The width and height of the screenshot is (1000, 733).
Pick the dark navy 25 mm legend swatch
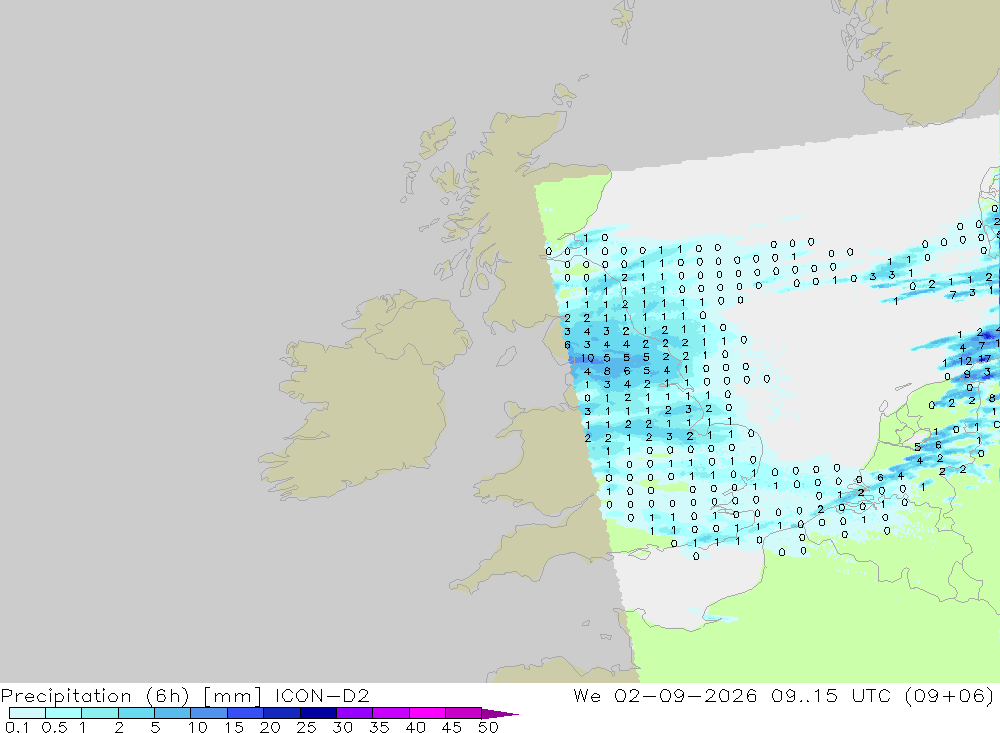pyautogui.click(x=318, y=713)
